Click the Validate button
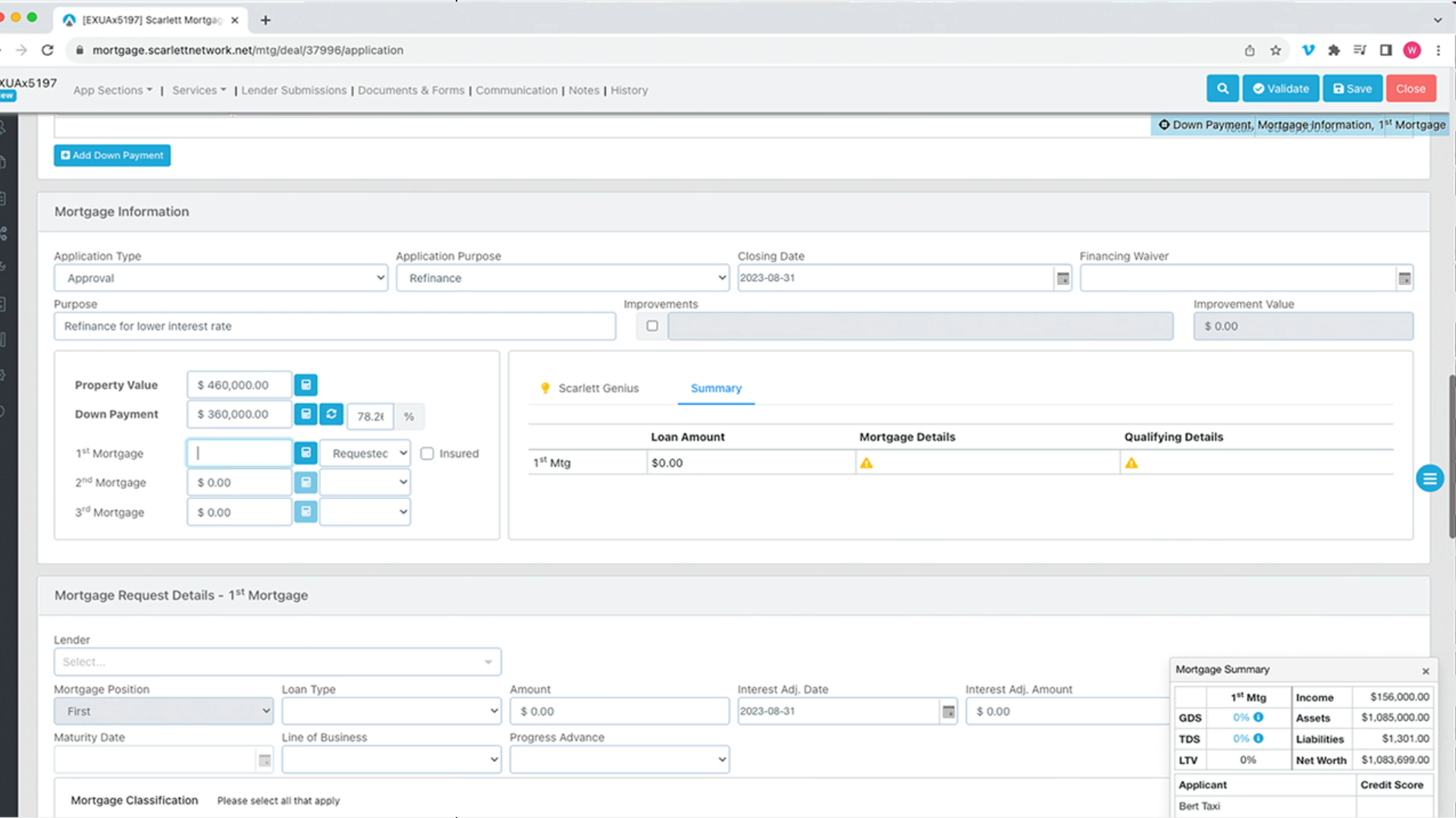The height and width of the screenshot is (818, 1456). click(x=1280, y=89)
